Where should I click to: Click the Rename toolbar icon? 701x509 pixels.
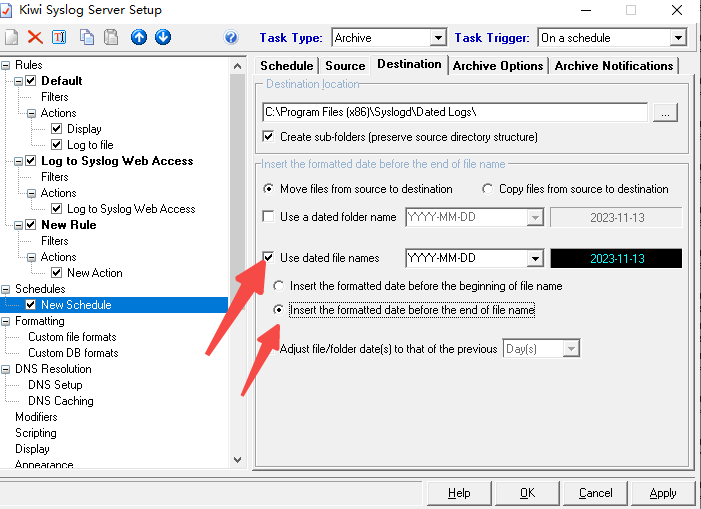(x=59, y=37)
